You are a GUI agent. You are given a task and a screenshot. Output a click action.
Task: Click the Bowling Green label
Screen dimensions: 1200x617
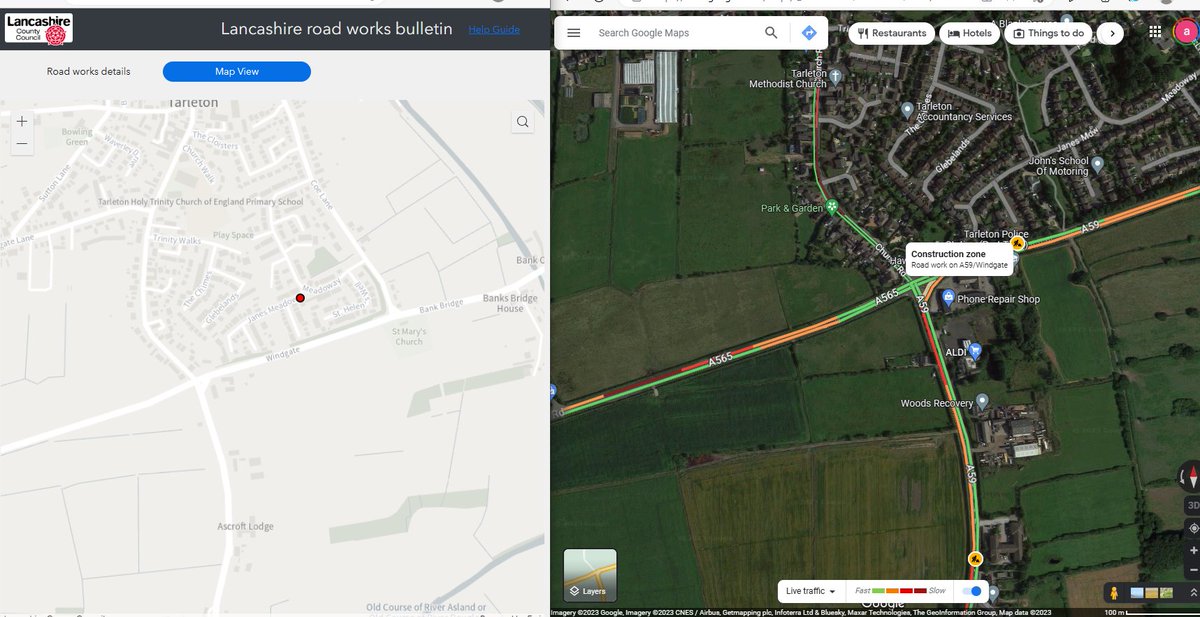coord(77,137)
